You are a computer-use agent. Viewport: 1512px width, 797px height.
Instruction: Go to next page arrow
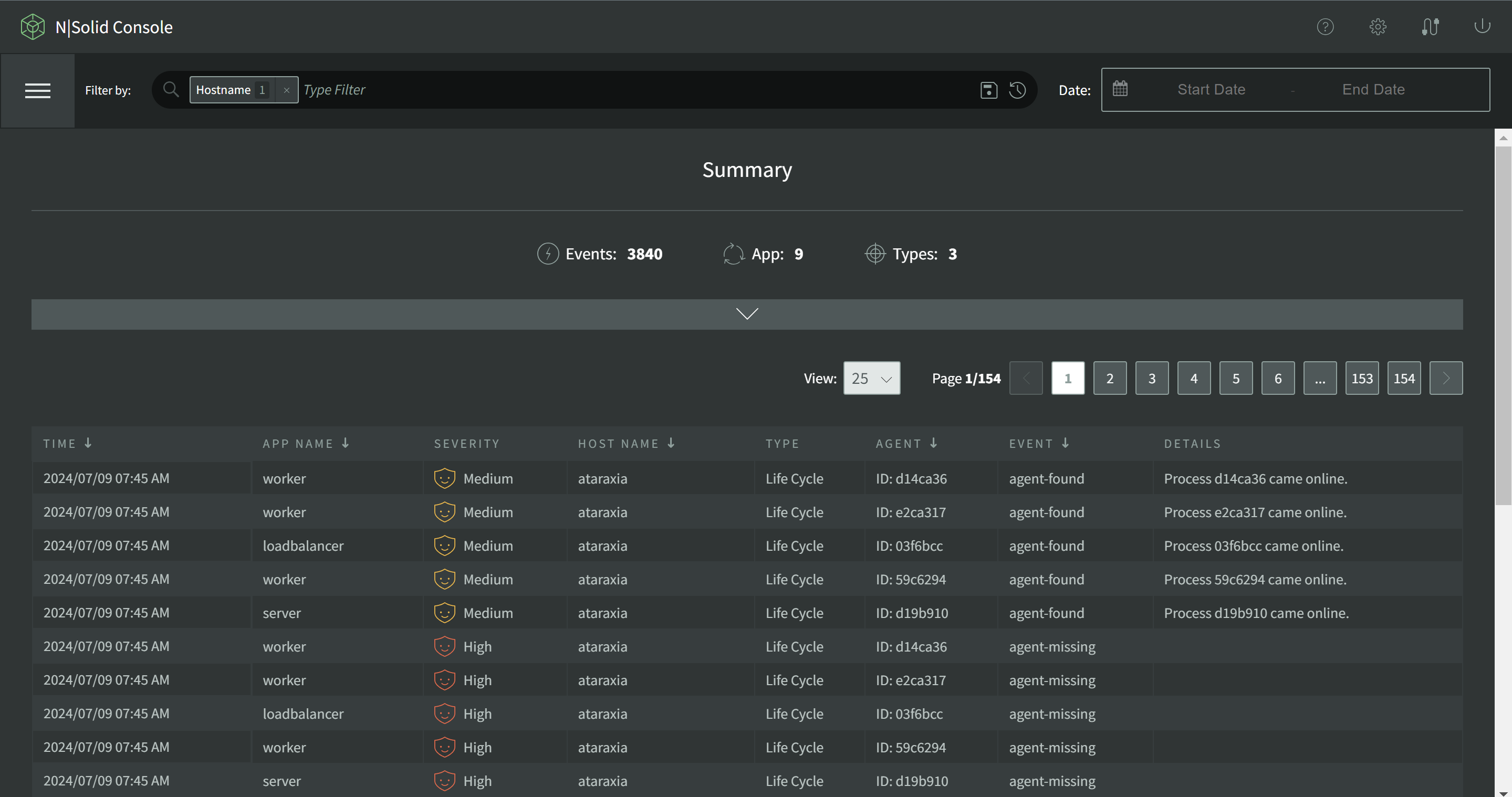click(x=1446, y=378)
